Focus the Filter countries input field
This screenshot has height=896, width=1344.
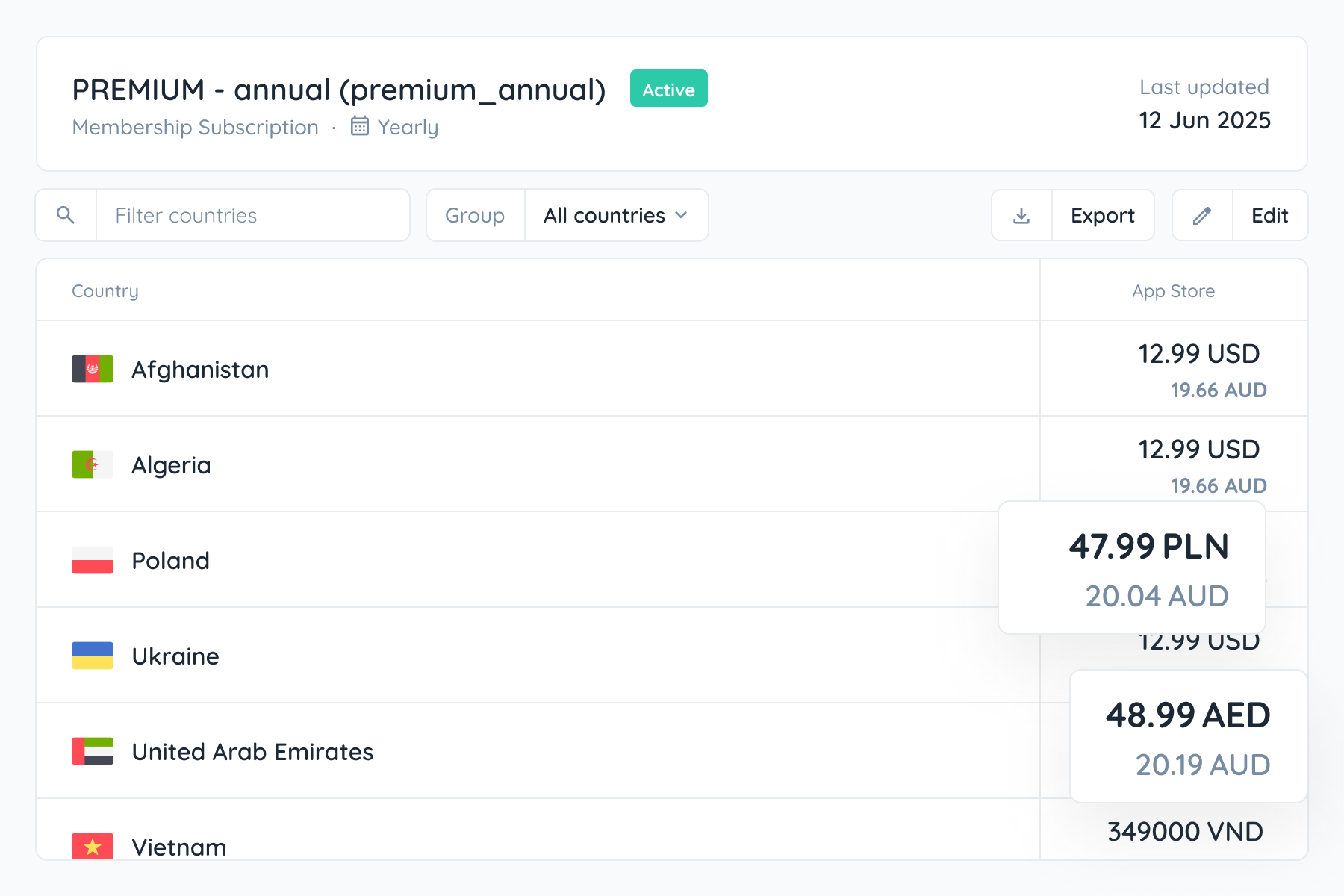(x=252, y=215)
